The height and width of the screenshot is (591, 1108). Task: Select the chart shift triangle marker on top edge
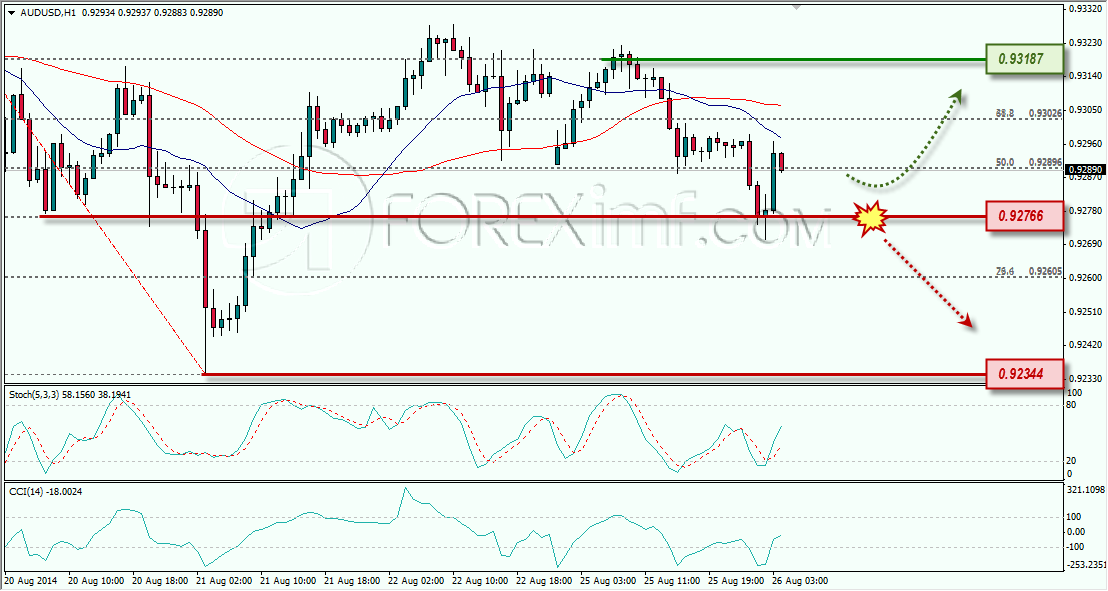tap(798, 8)
